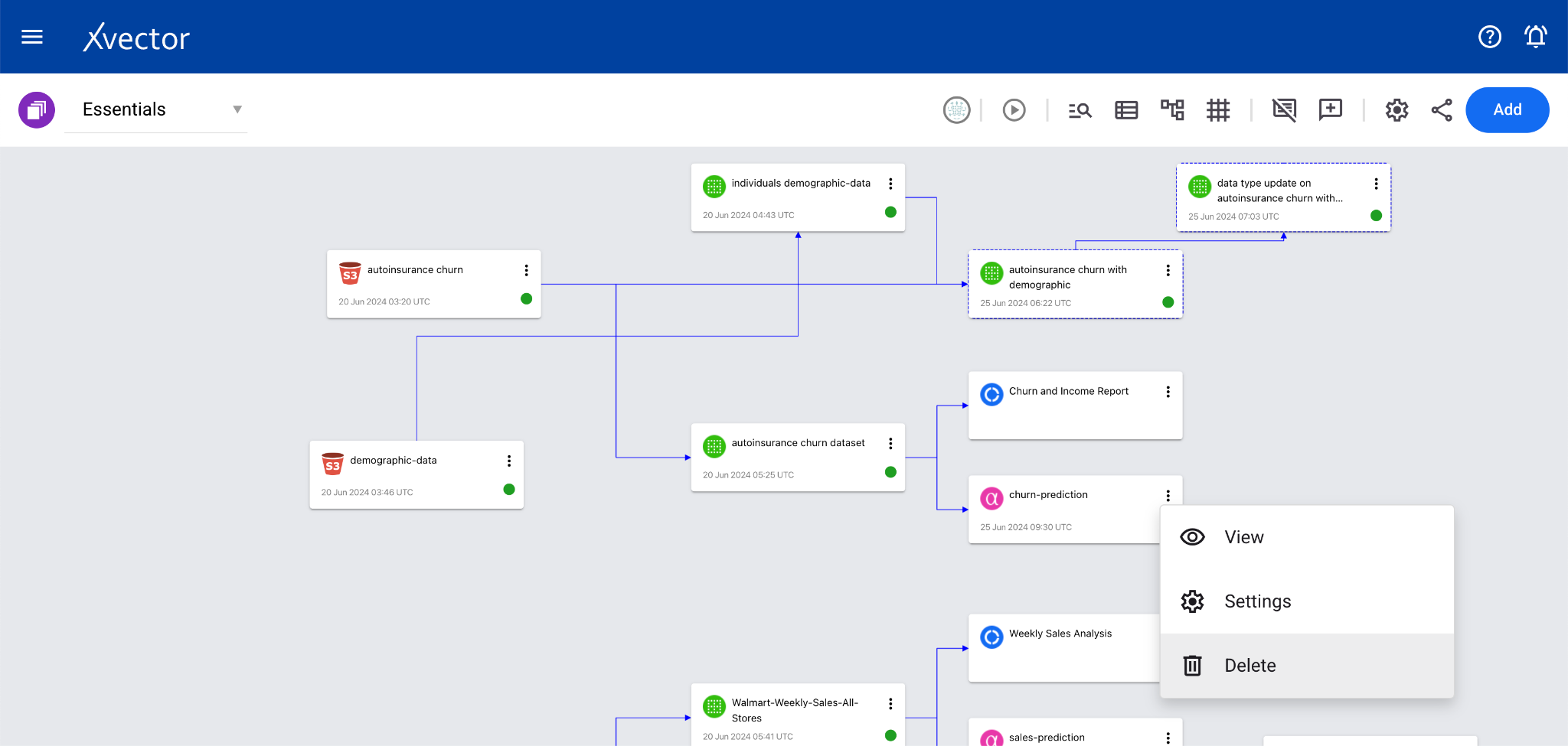Select the Churn and Income Report title
The height and width of the screenshot is (746, 1568).
1069,391
